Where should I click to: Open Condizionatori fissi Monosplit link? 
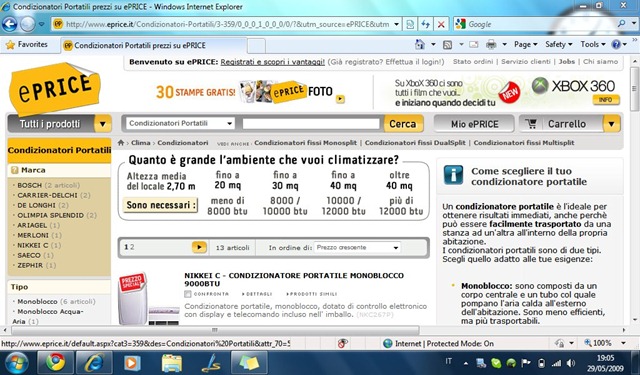(305, 143)
